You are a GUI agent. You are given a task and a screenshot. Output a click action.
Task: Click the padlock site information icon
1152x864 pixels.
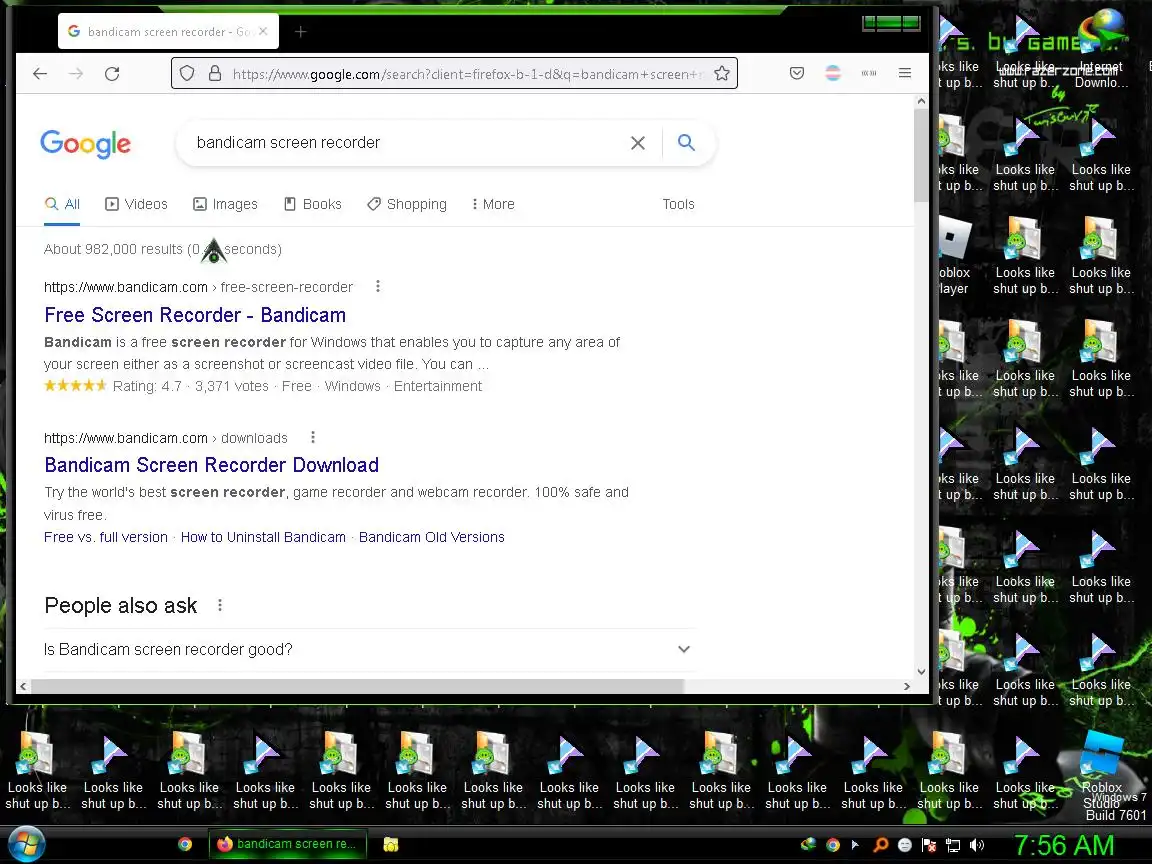tap(215, 73)
